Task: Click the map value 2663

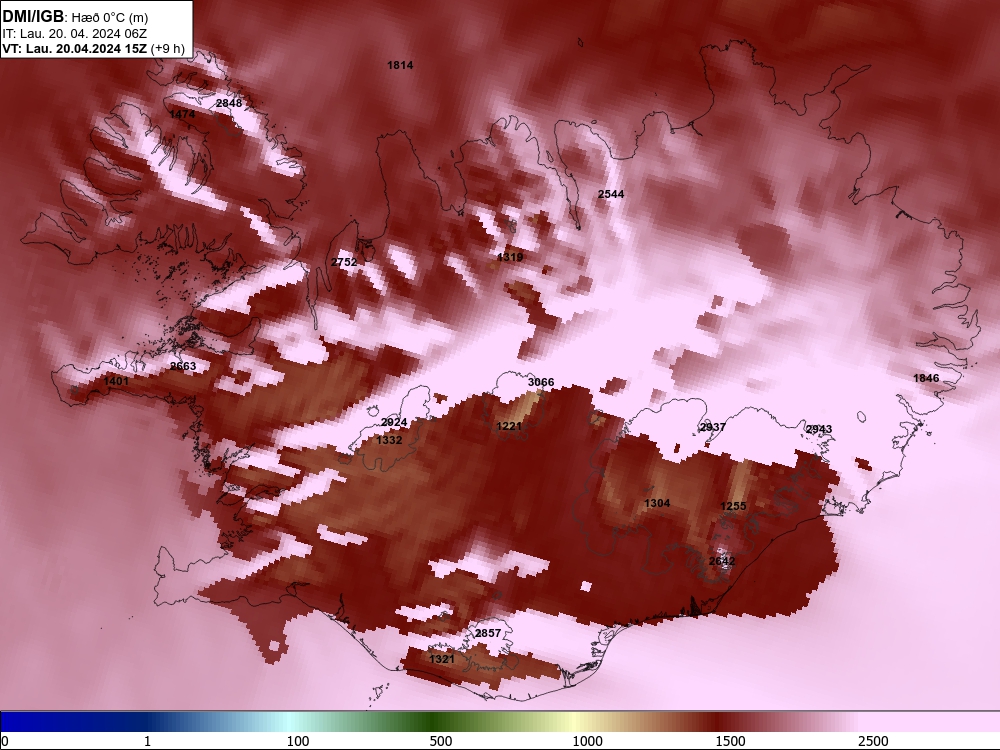Action: pos(183,366)
